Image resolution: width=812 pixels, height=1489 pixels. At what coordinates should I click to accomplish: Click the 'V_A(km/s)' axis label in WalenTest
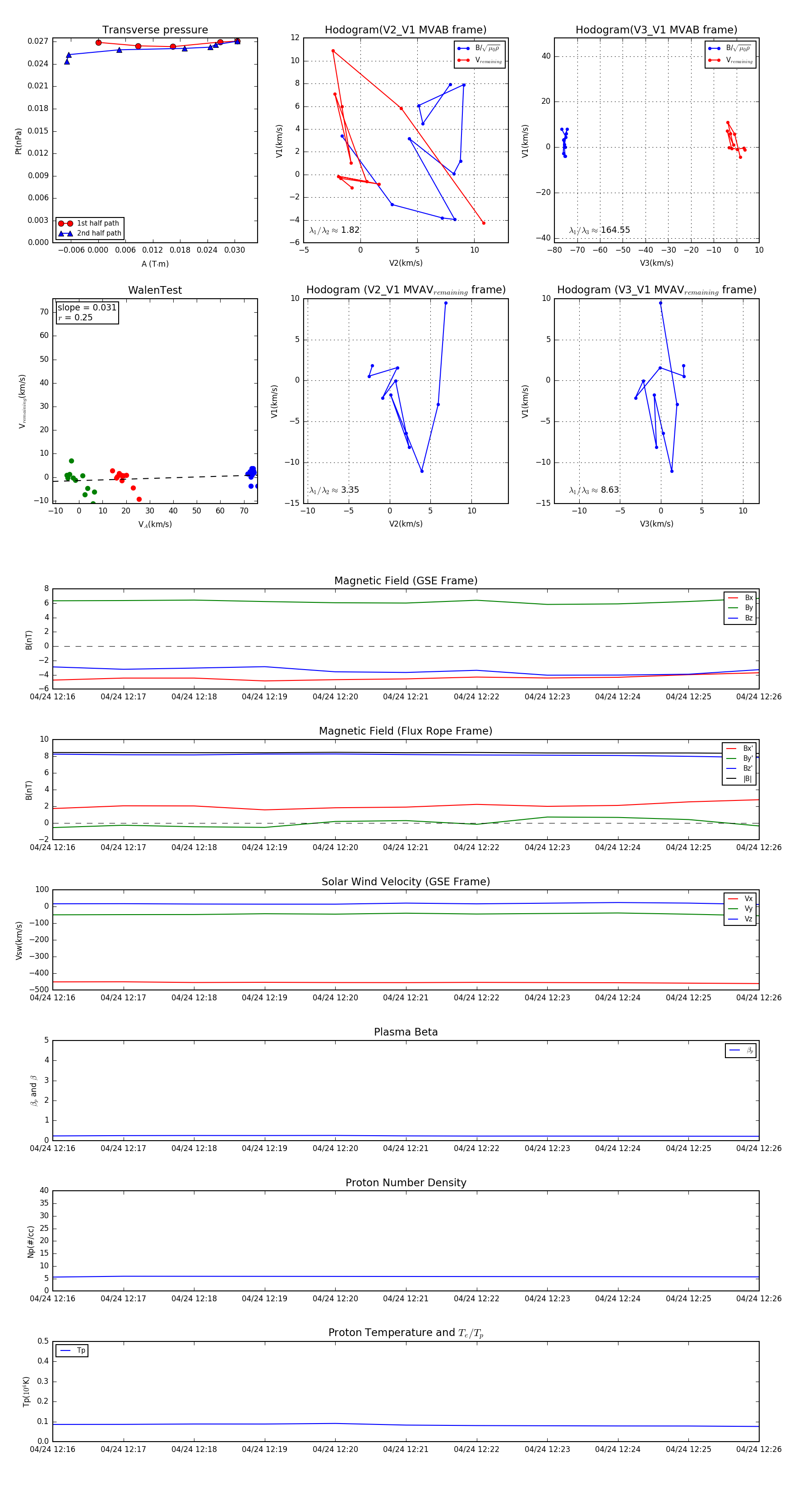coord(155,524)
